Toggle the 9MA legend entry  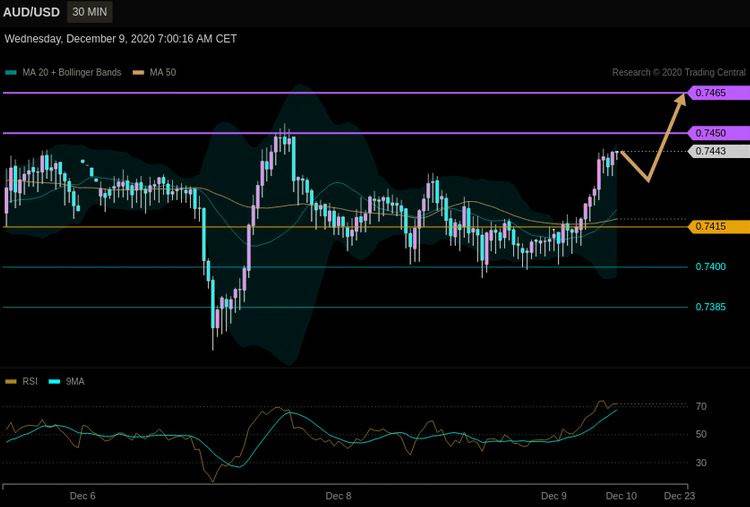click(67, 381)
